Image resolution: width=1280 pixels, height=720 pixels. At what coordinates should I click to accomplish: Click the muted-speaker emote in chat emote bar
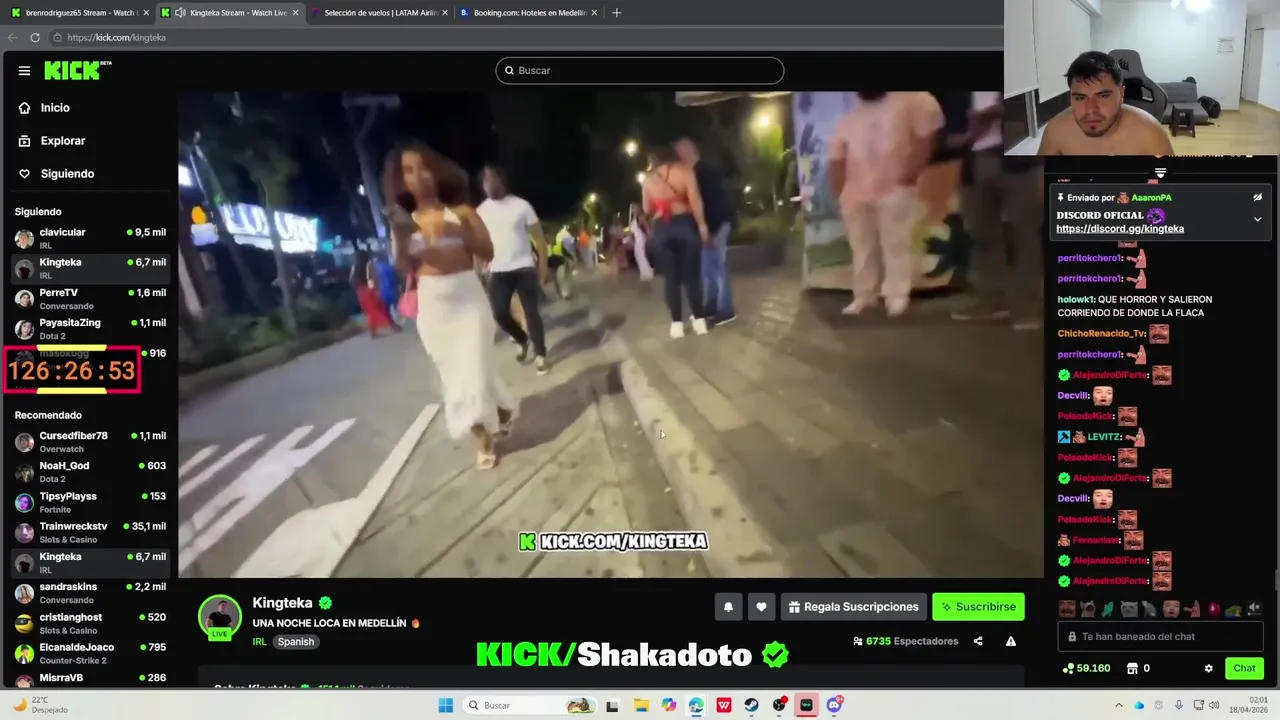click(x=1254, y=608)
